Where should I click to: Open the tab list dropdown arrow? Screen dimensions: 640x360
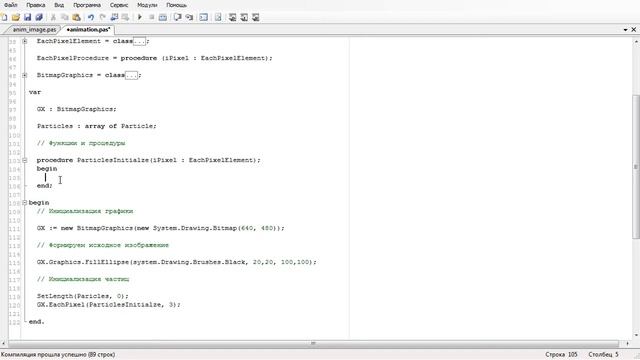(625, 30)
